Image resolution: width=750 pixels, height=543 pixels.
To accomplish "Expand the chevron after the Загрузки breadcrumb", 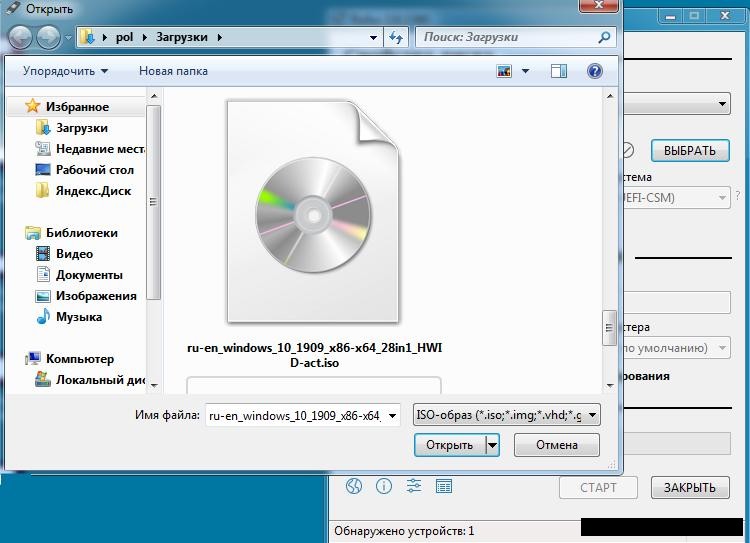I will click(x=220, y=37).
